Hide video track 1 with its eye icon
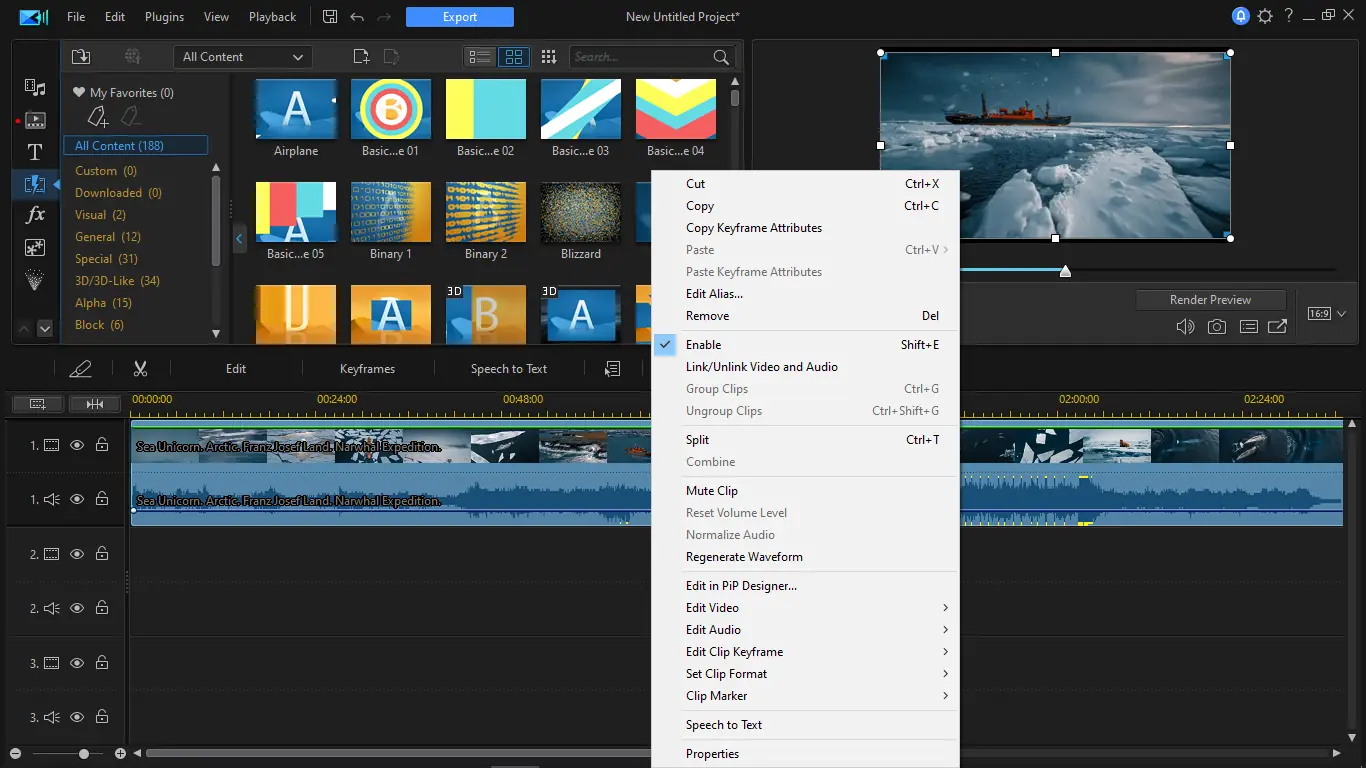 pos(77,445)
